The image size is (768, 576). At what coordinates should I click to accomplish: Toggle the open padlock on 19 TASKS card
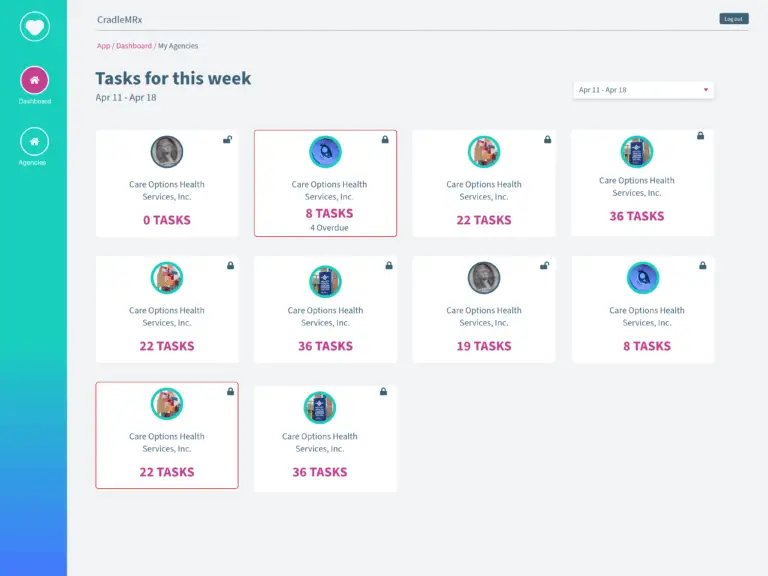click(x=544, y=266)
